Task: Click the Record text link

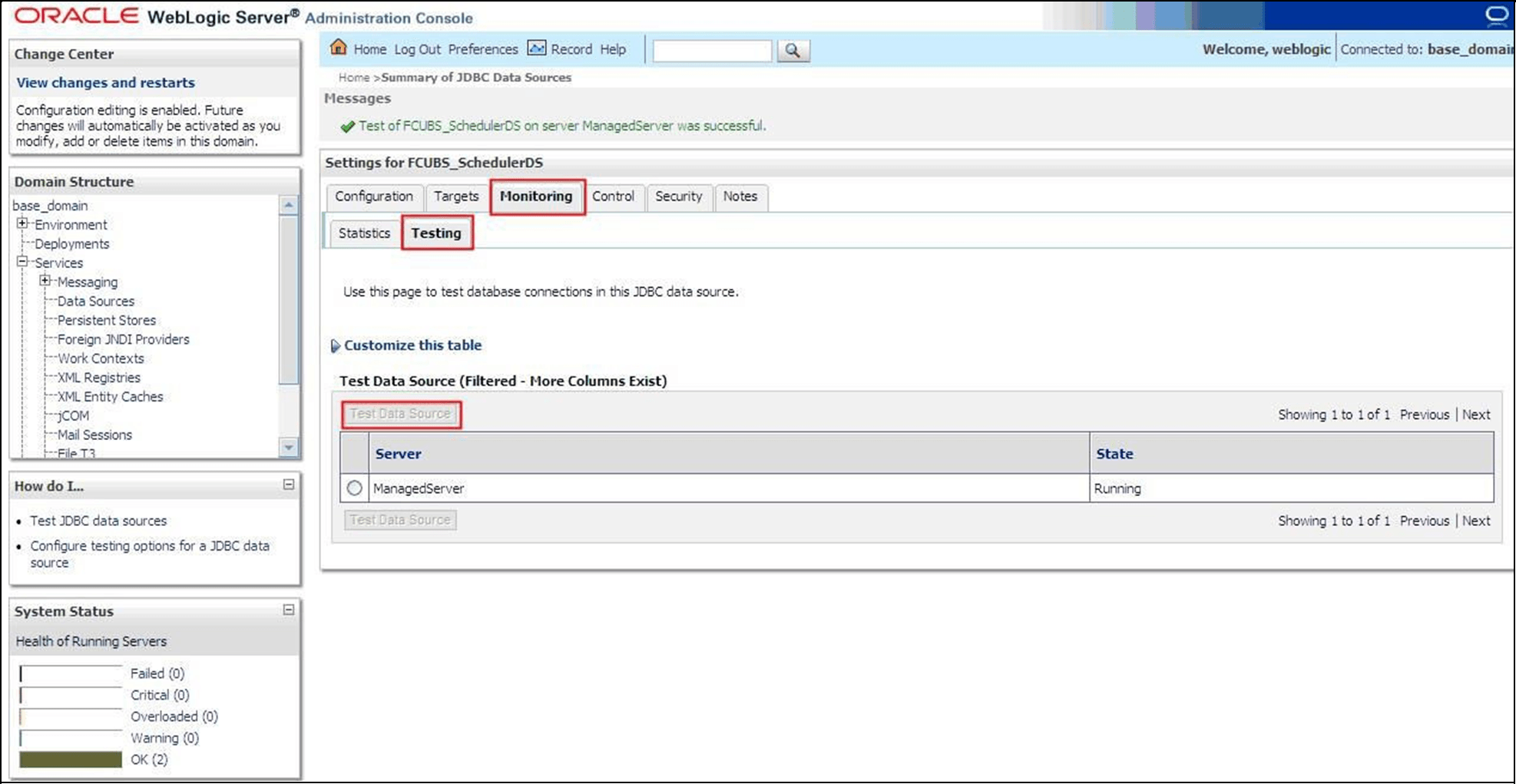Action: (x=571, y=49)
